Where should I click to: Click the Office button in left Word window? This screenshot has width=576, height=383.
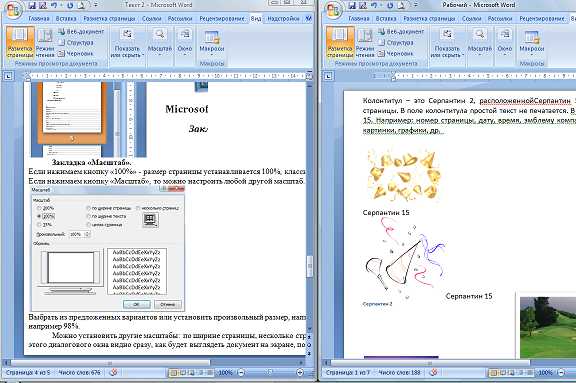click(14, 10)
